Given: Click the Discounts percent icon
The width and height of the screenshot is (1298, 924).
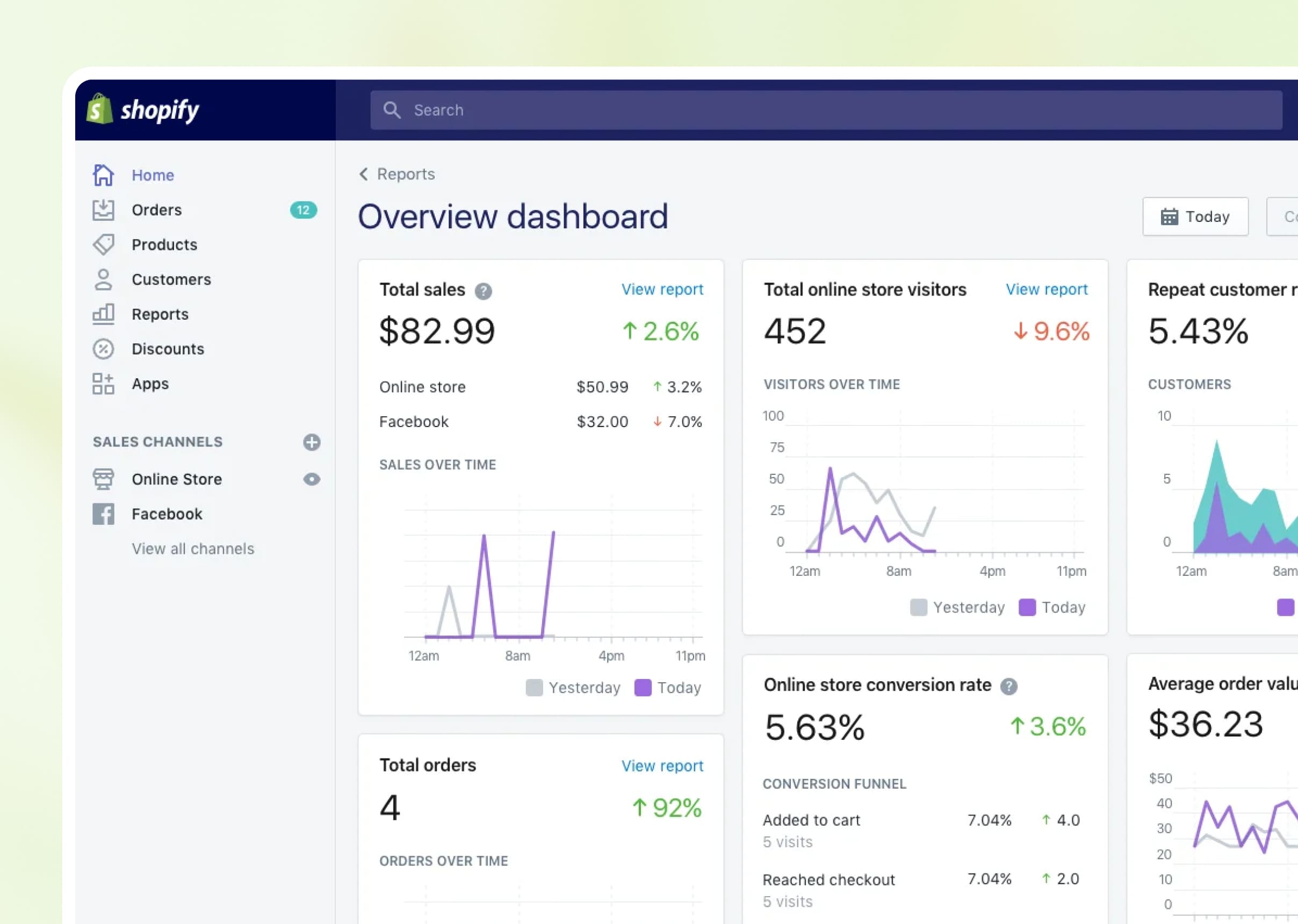Looking at the screenshot, I should (103, 349).
